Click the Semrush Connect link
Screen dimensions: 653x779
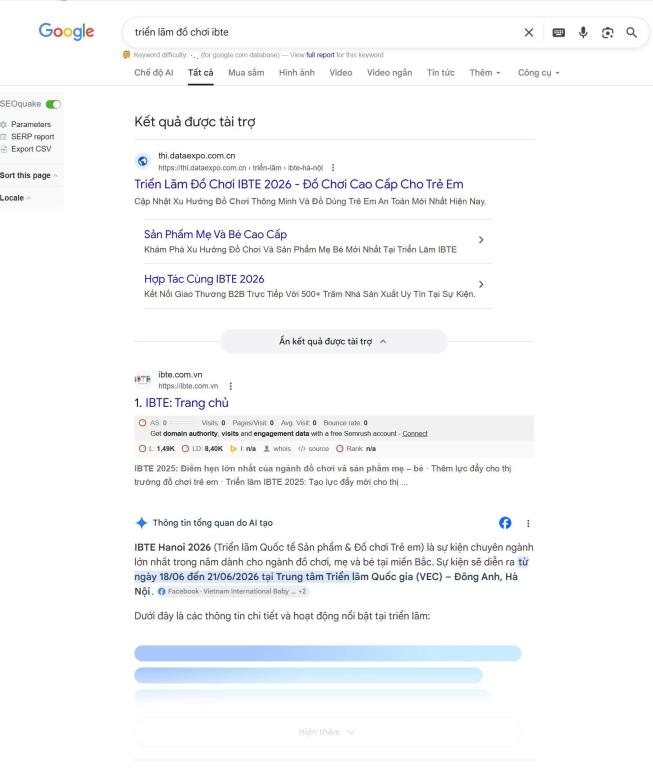414,434
